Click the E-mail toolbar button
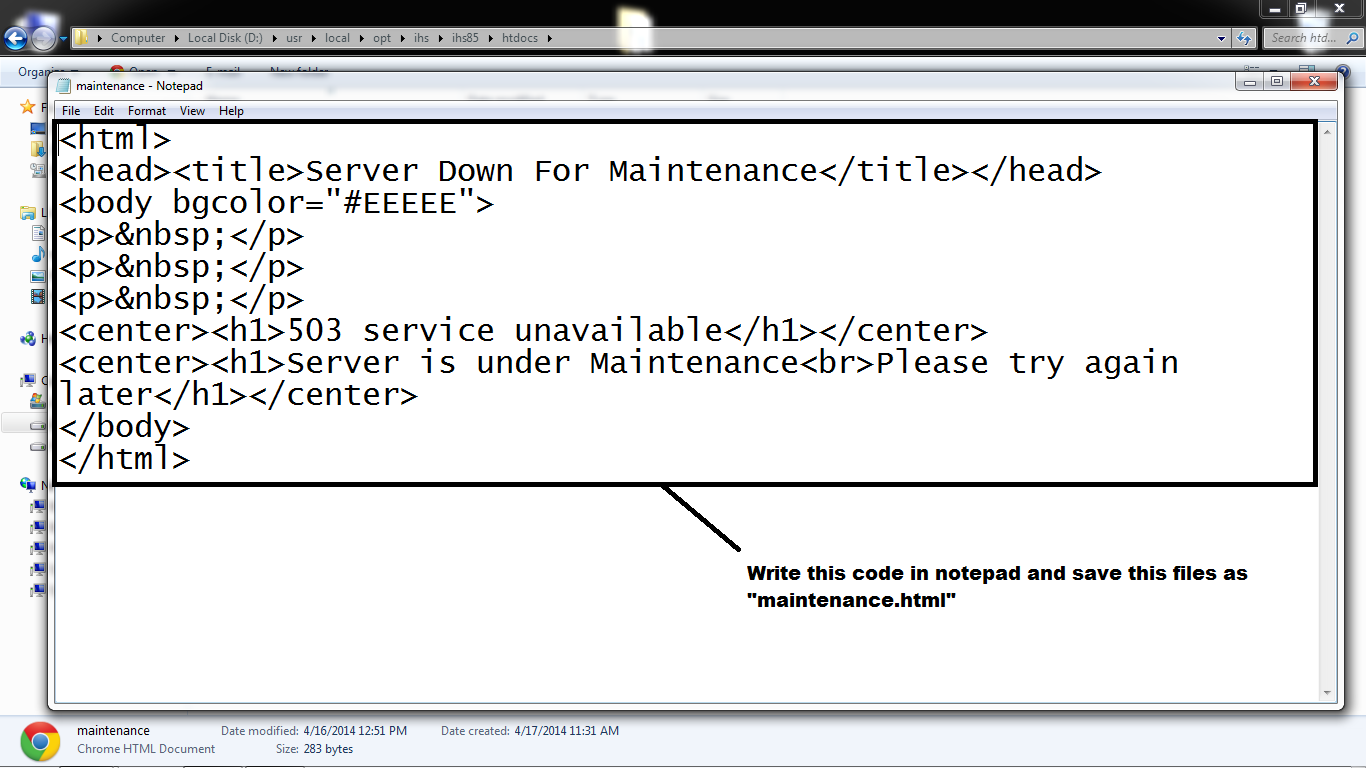 coord(222,71)
